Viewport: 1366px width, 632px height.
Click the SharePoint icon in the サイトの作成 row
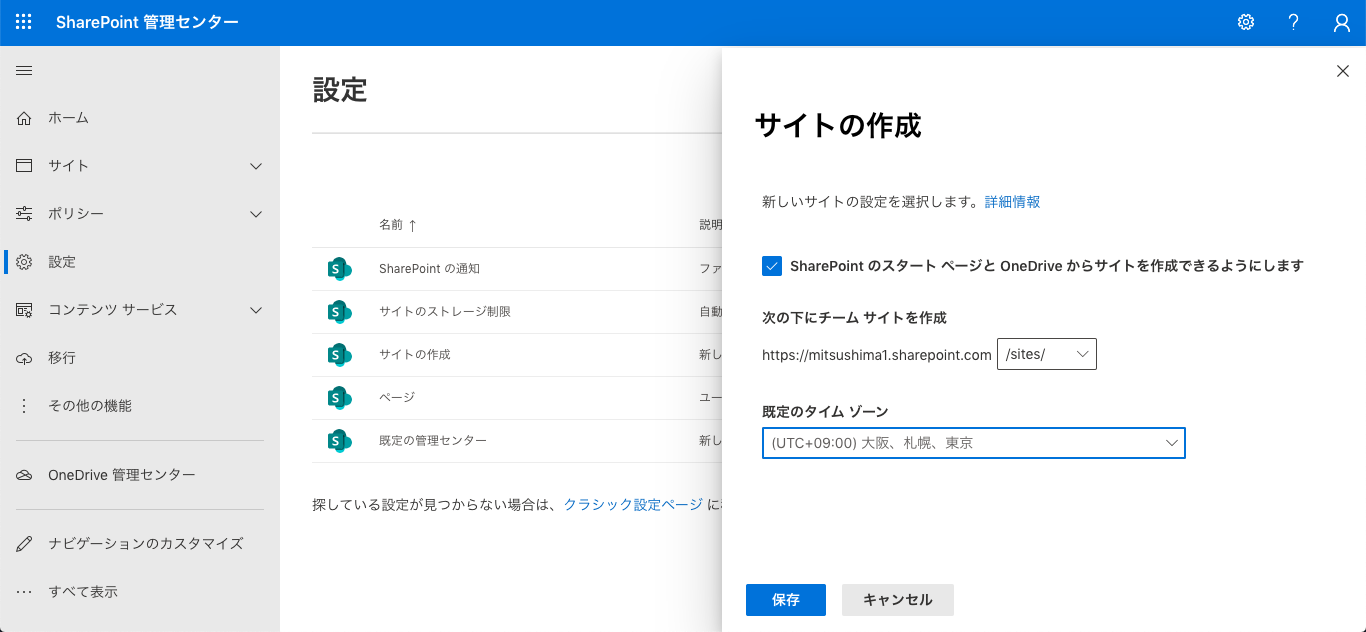click(x=339, y=355)
